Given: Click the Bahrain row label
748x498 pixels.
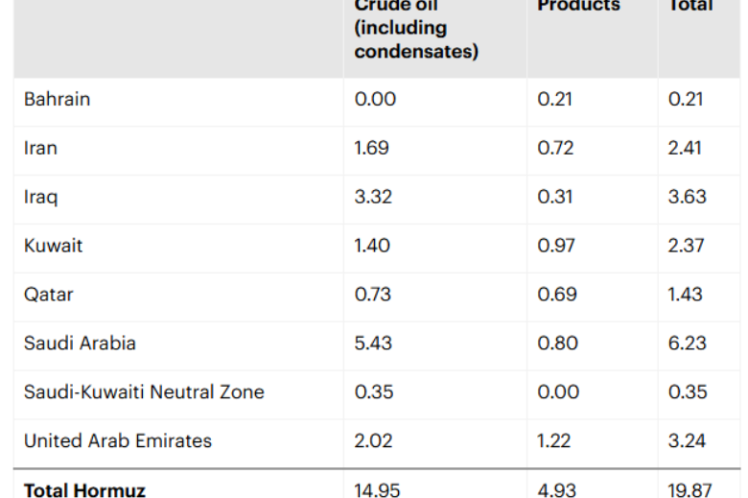Looking at the screenshot, I should (58, 99).
